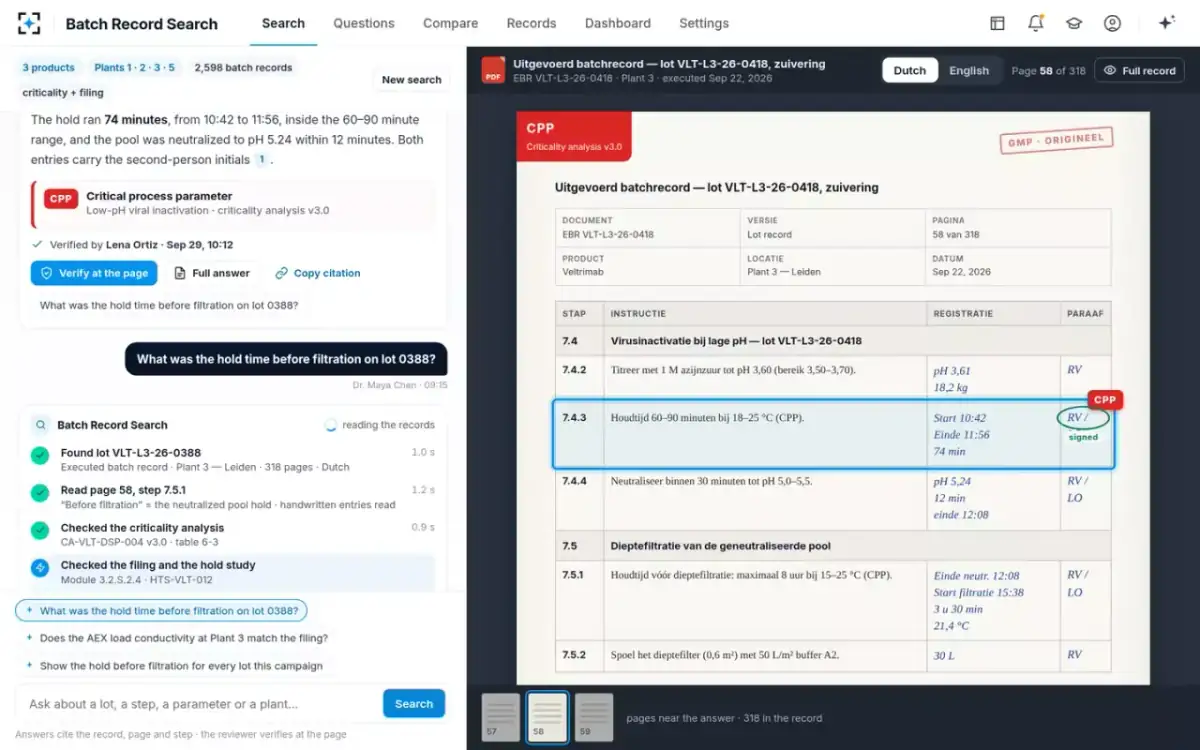1200x750 pixels.
Task: Click step row Checked the criticality analysis
Action: [234, 534]
